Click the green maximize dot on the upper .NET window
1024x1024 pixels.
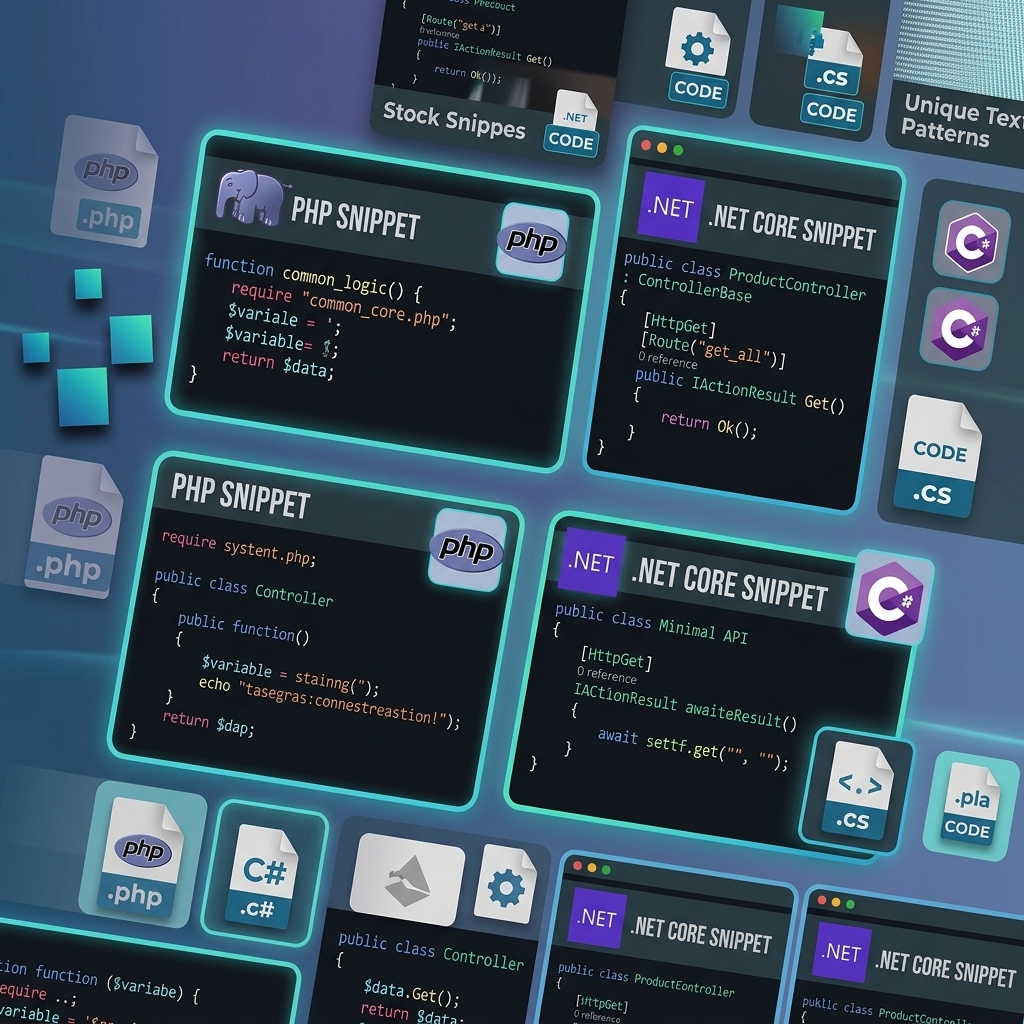678,150
